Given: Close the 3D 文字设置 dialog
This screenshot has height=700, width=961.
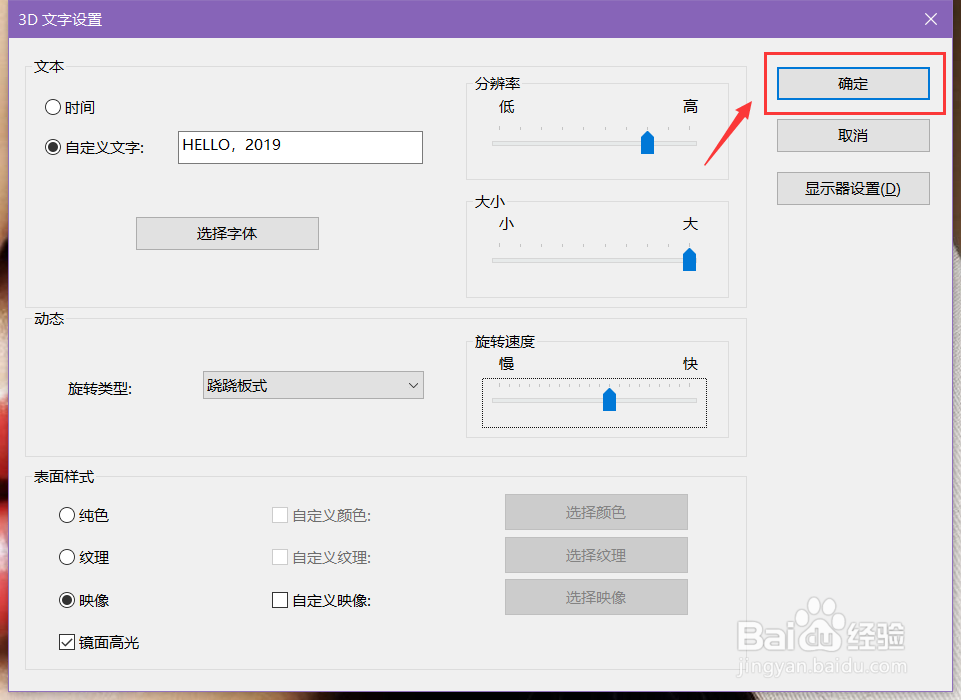Looking at the screenshot, I should pyautogui.click(x=932, y=18).
